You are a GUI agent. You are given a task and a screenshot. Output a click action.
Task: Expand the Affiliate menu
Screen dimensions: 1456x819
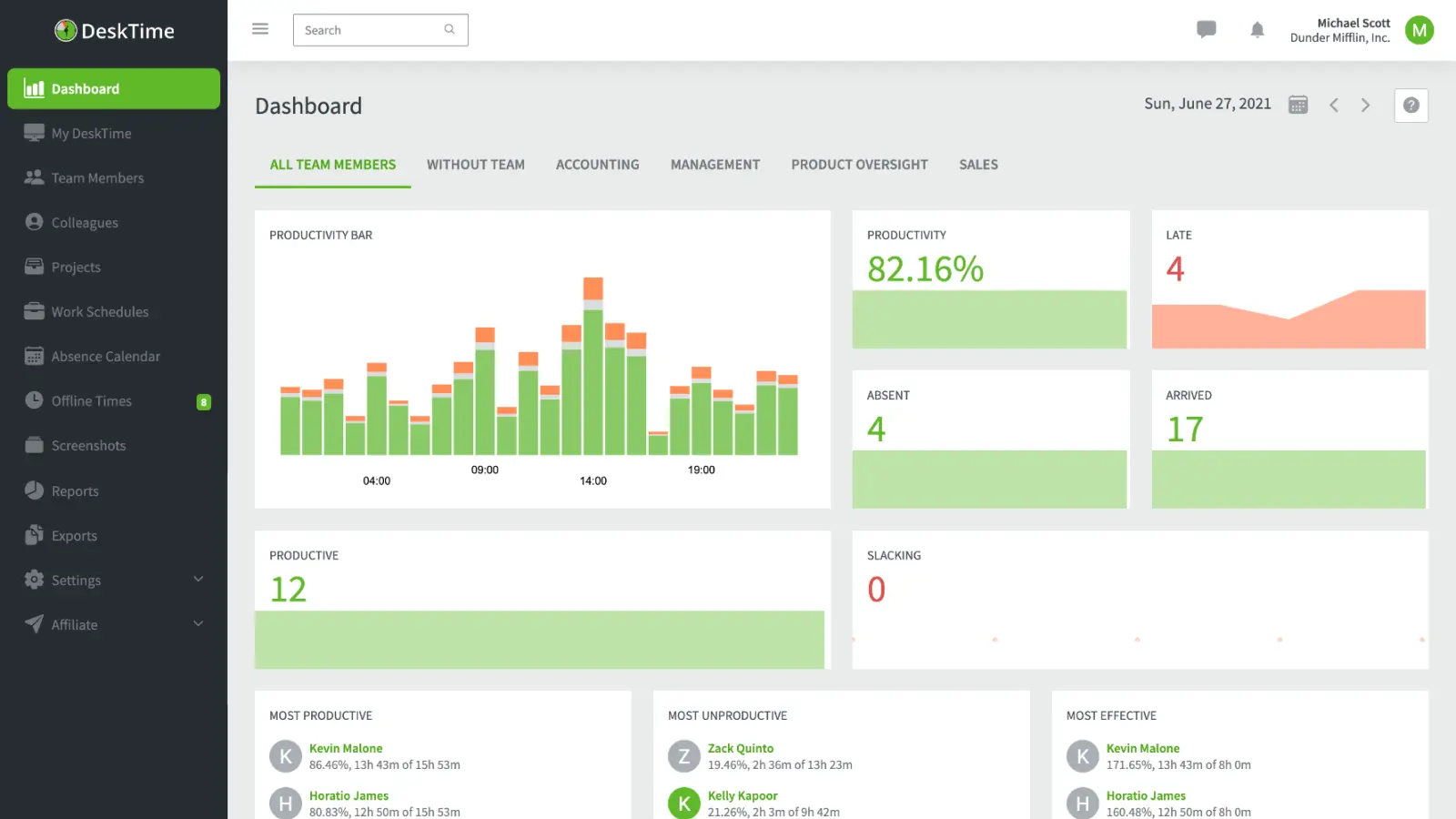(x=74, y=624)
